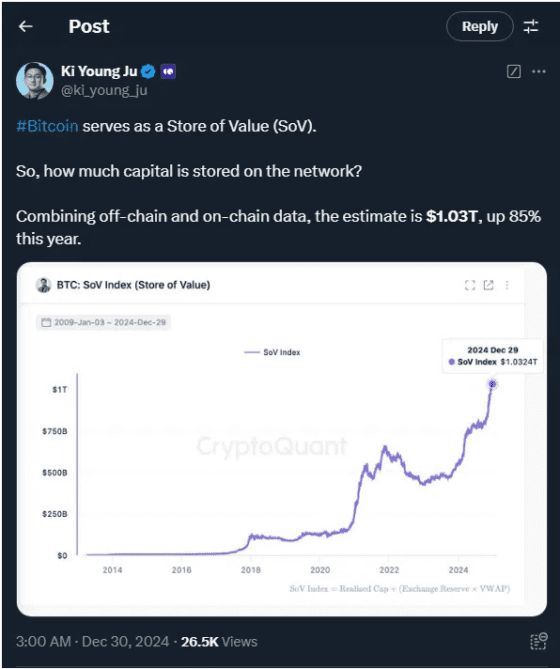Open the 26.5K Views analytics
Image resolution: width=560 pixels, height=669 pixels.
coord(219,642)
